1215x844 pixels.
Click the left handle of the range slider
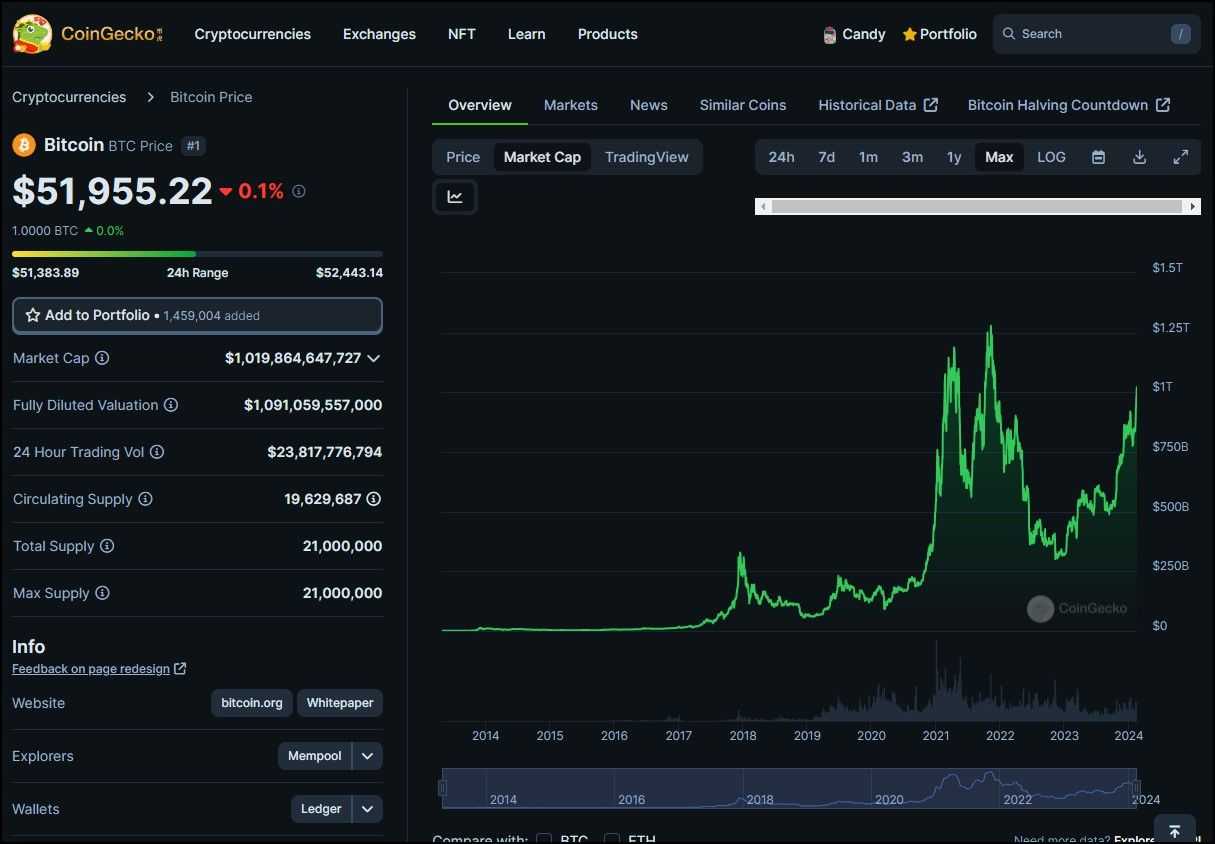pyautogui.click(x=443, y=788)
